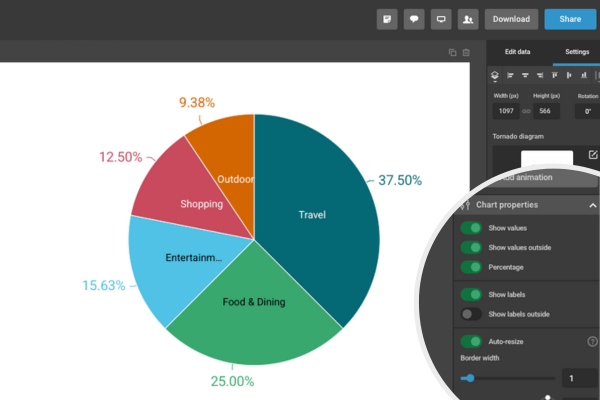Start presentation mode with monitor icon
600x400 pixels.
[441, 19]
